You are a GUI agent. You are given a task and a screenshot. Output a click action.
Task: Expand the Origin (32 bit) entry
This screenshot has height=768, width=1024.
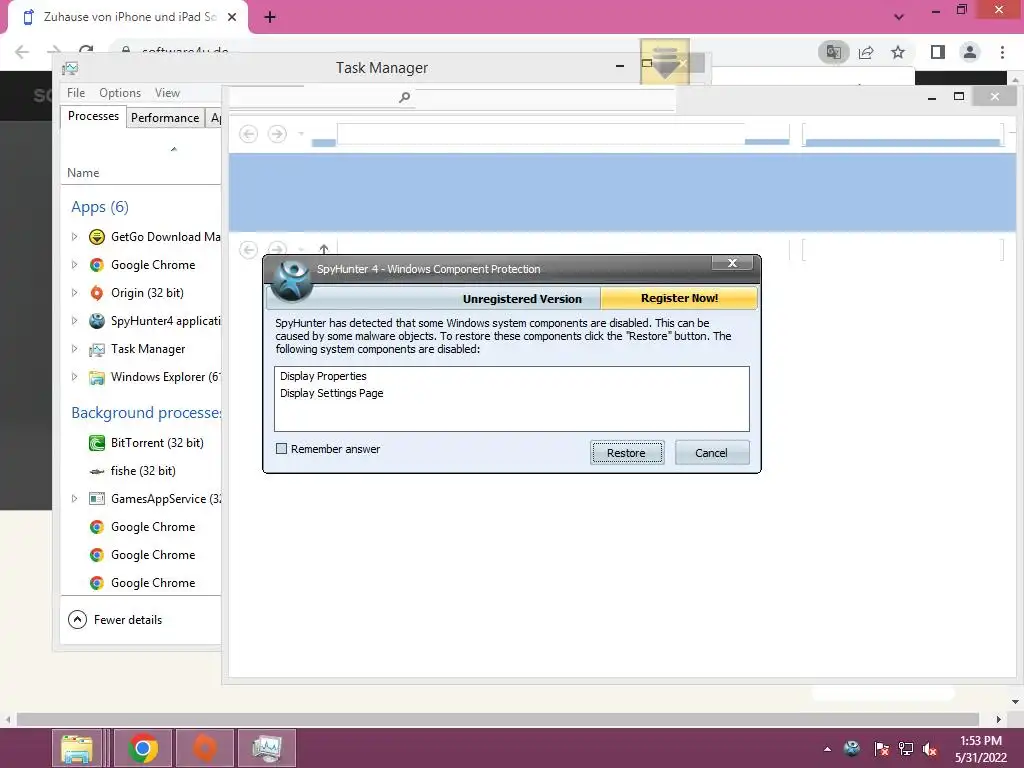tap(74, 293)
